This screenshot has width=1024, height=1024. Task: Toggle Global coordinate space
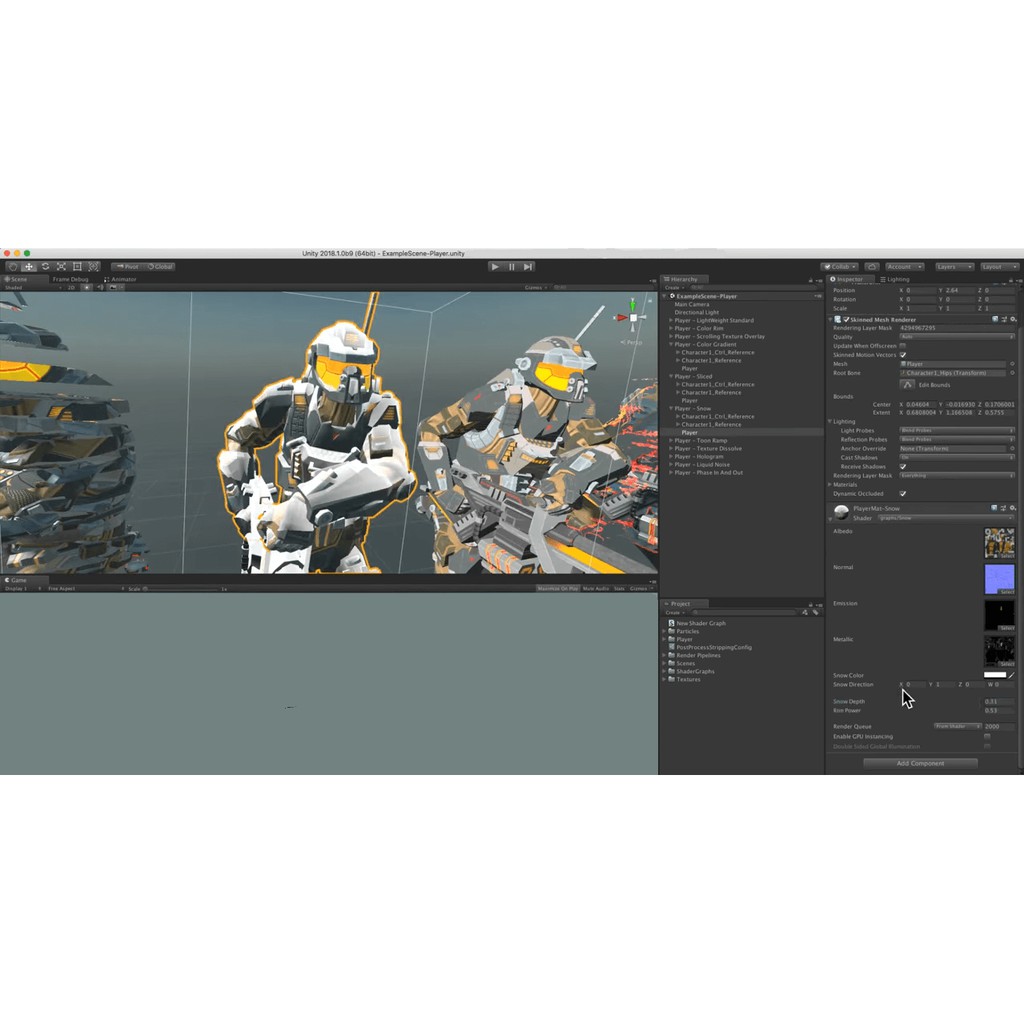point(160,267)
